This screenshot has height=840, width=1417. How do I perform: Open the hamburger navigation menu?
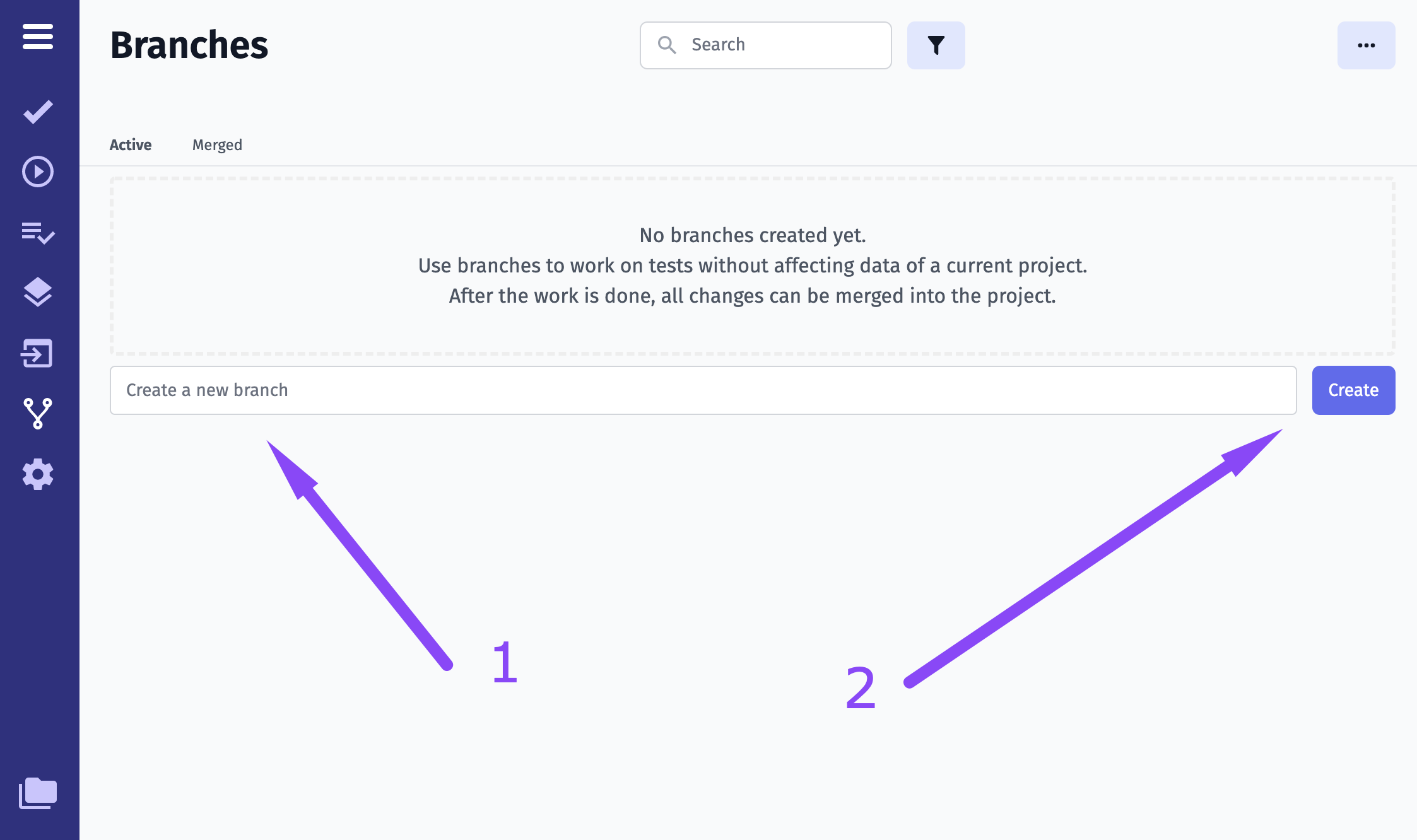point(38,37)
